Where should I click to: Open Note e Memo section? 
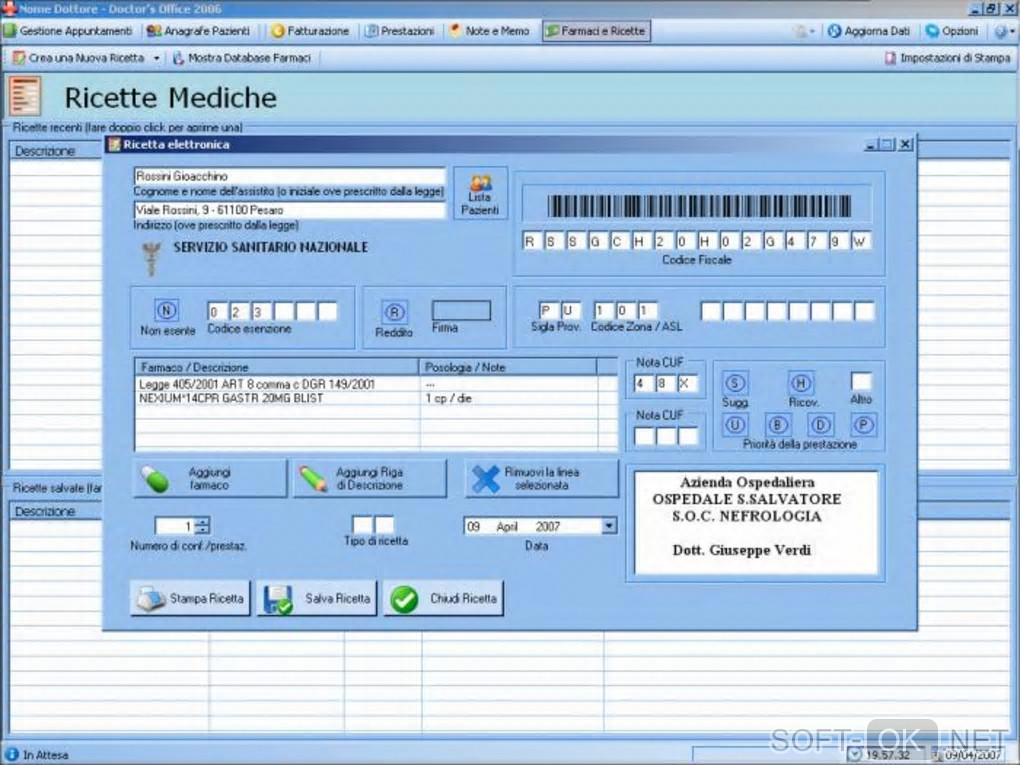click(x=489, y=31)
